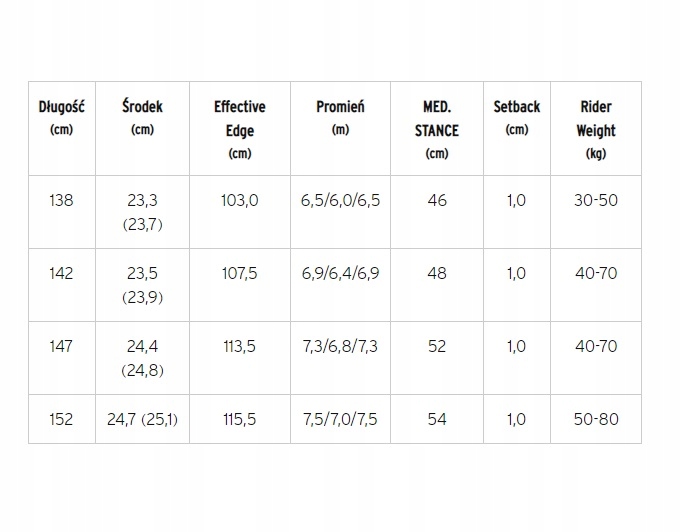
Task: Select the Promień (m) header cell
Action: [x=340, y=118]
